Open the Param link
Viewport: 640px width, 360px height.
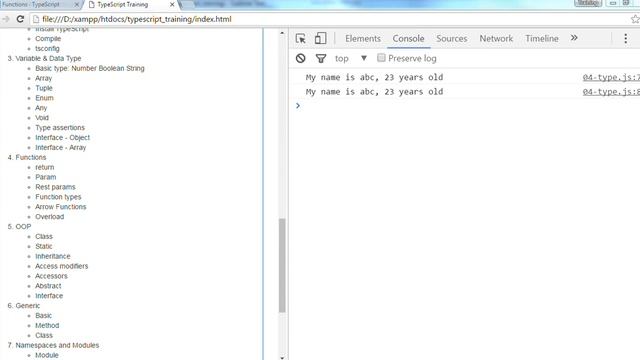[45, 177]
